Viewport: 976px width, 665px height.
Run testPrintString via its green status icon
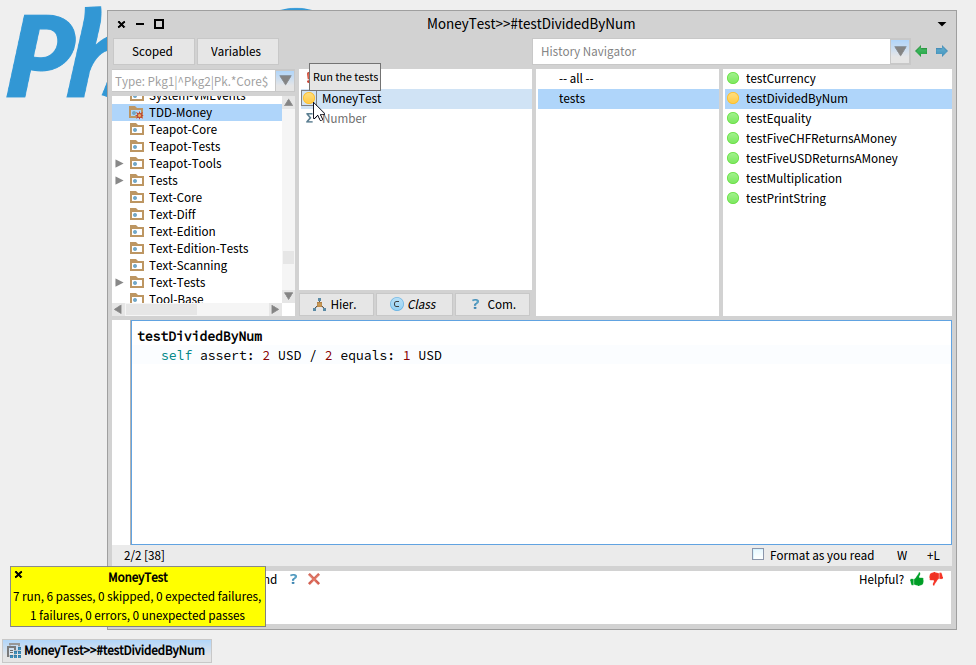[x=733, y=198]
